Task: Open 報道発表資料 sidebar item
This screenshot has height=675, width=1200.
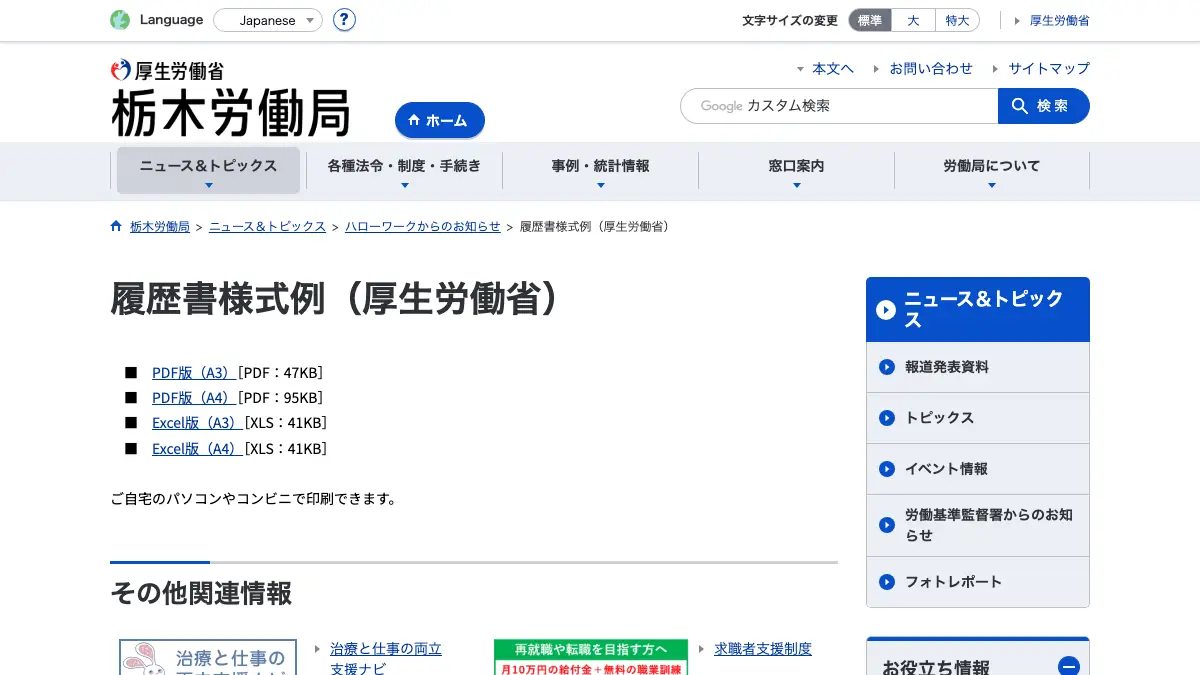Action: coord(978,367)
